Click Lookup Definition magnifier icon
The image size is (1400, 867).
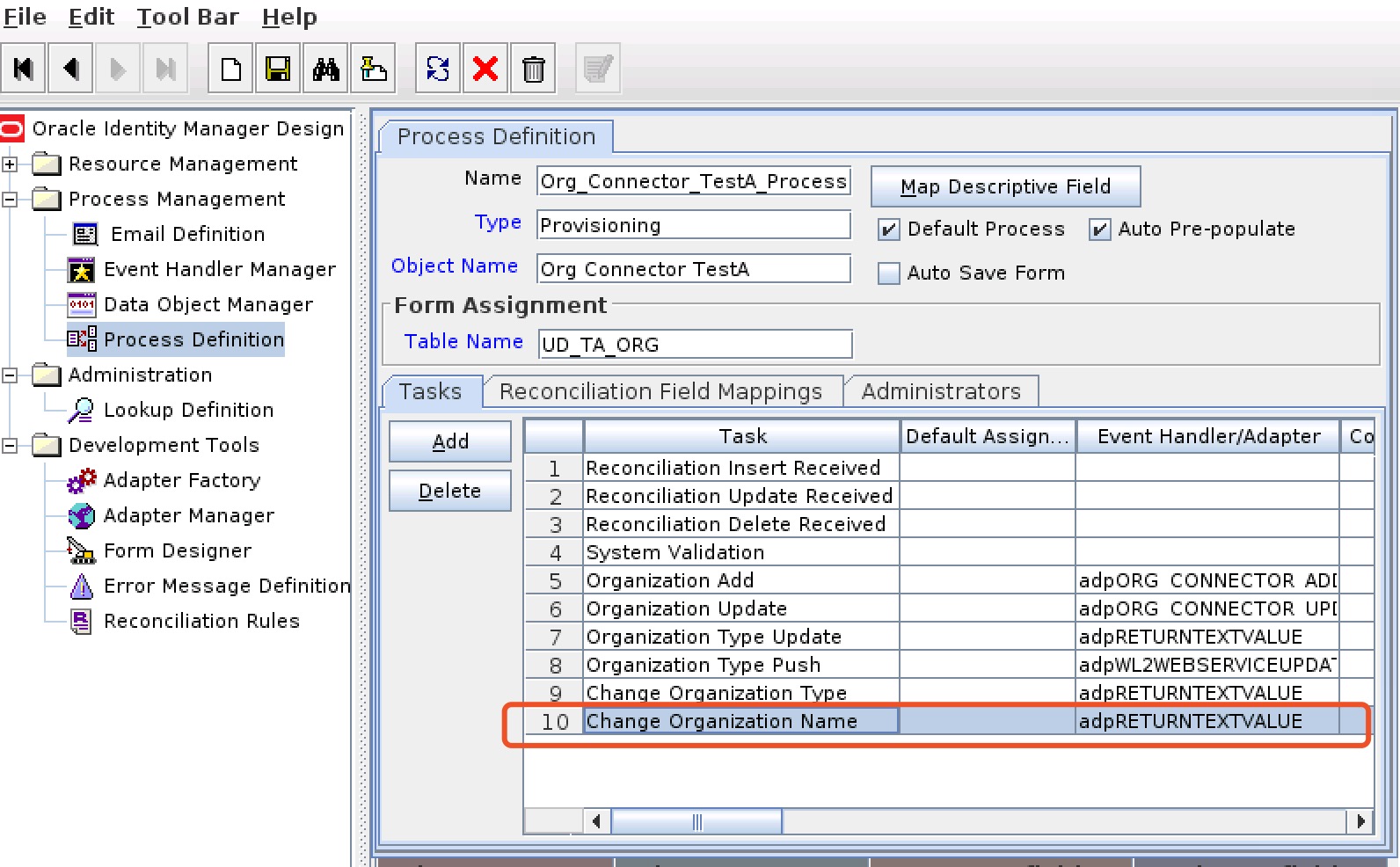pos(81,410)
